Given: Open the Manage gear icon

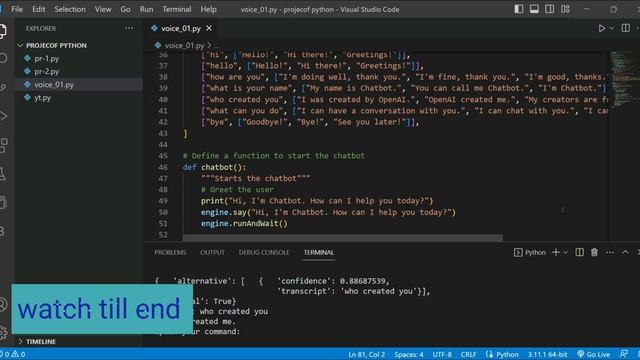Looking at the screenshot, I should coord(3,333).
